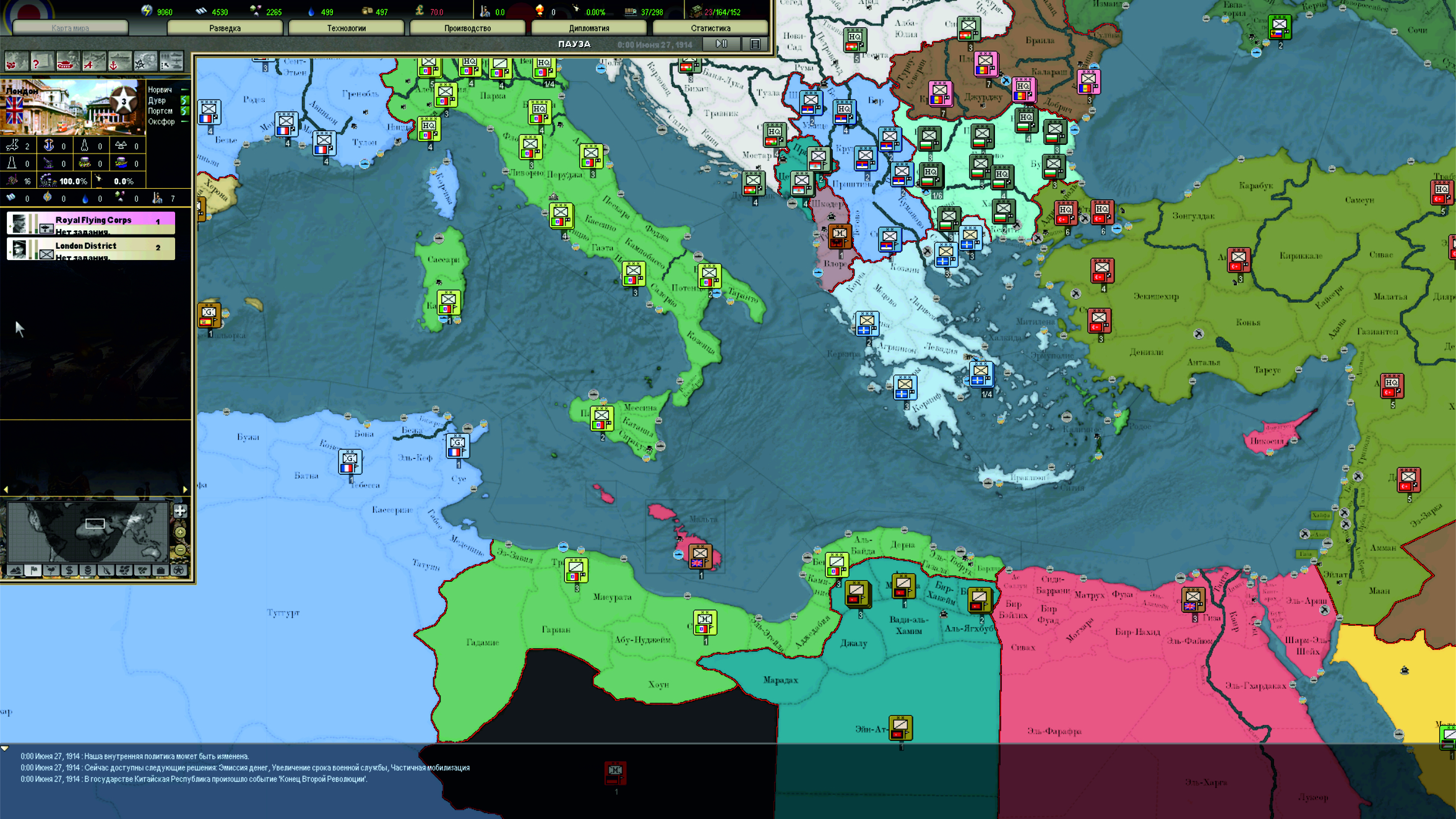Click the nuclear bomb icon in top bar
The width and height of the screenshot is (1456, 819).
coord(540,11)
